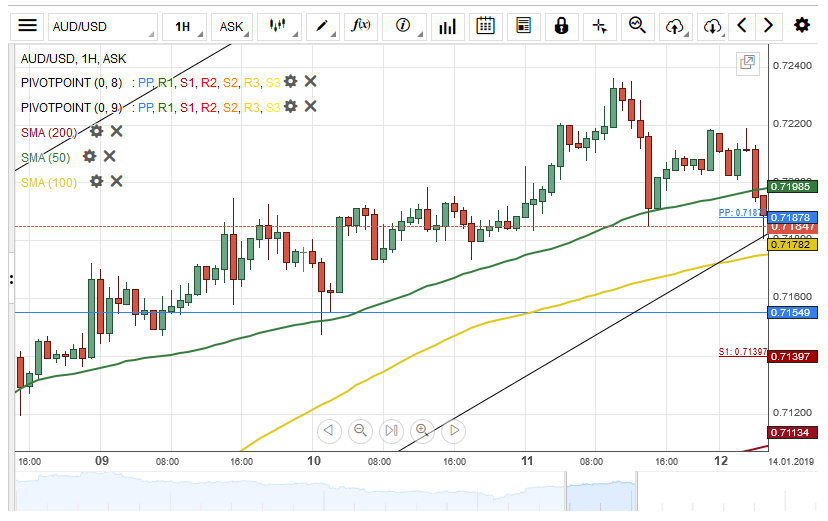The image size is (828, 521).
Task: Open the hamburger main menu
Action: click(x=28, y=26)
